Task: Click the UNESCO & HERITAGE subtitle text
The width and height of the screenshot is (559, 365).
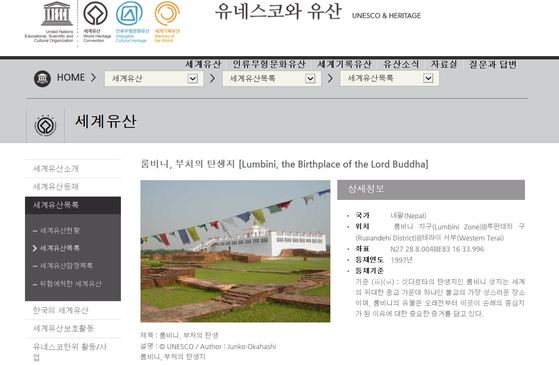Action: tap(386, 16)
